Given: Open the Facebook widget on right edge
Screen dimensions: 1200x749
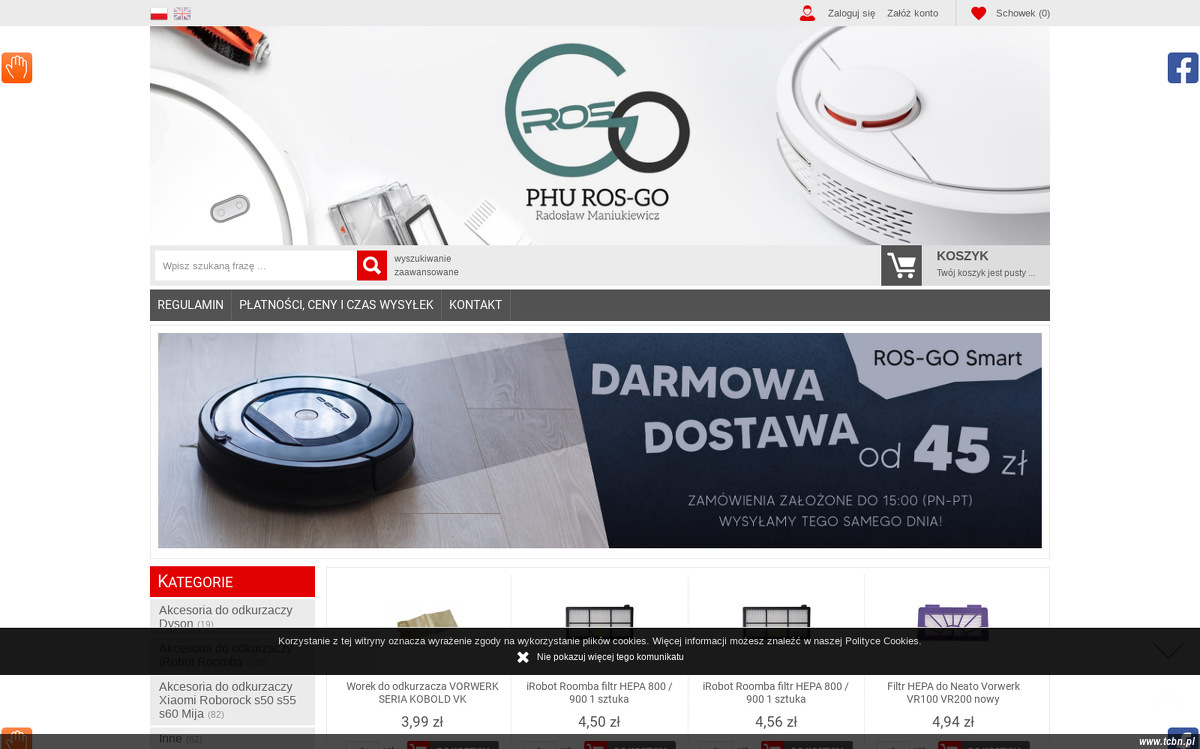Looking at the screenshot, I should [x=1183, y=68].
